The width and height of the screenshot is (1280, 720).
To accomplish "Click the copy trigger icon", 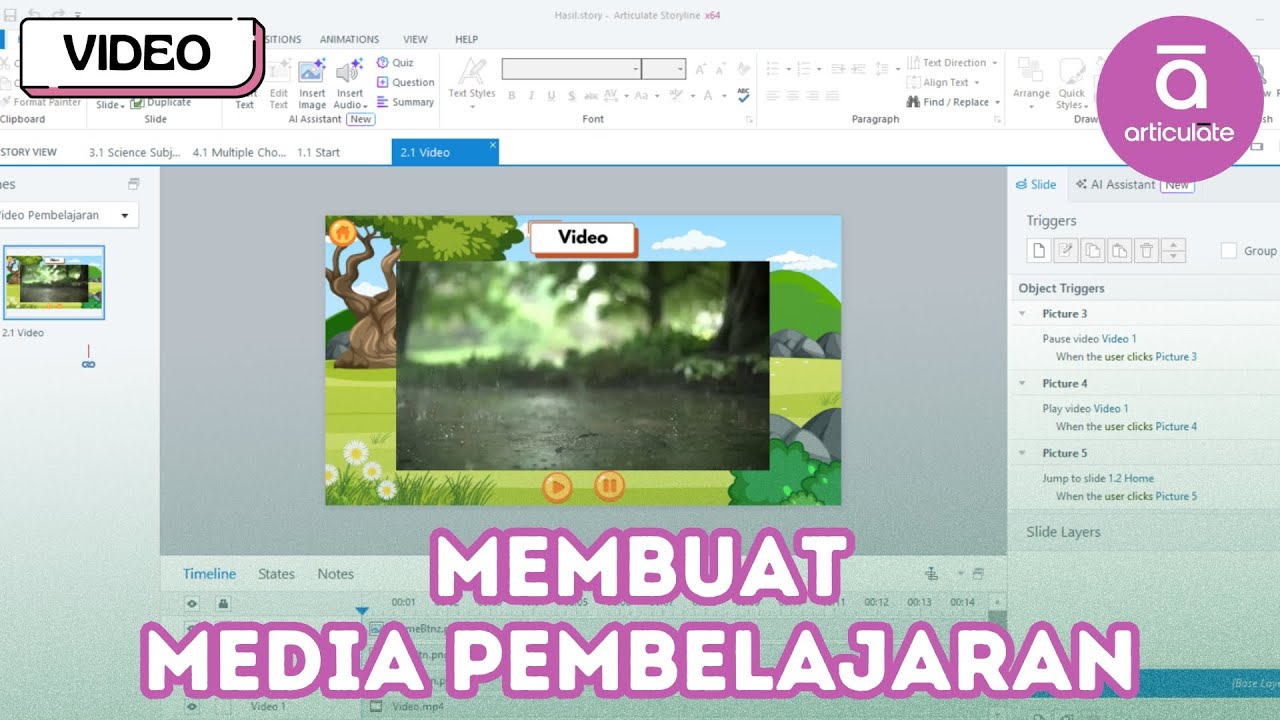I will tap(1093, 251).
